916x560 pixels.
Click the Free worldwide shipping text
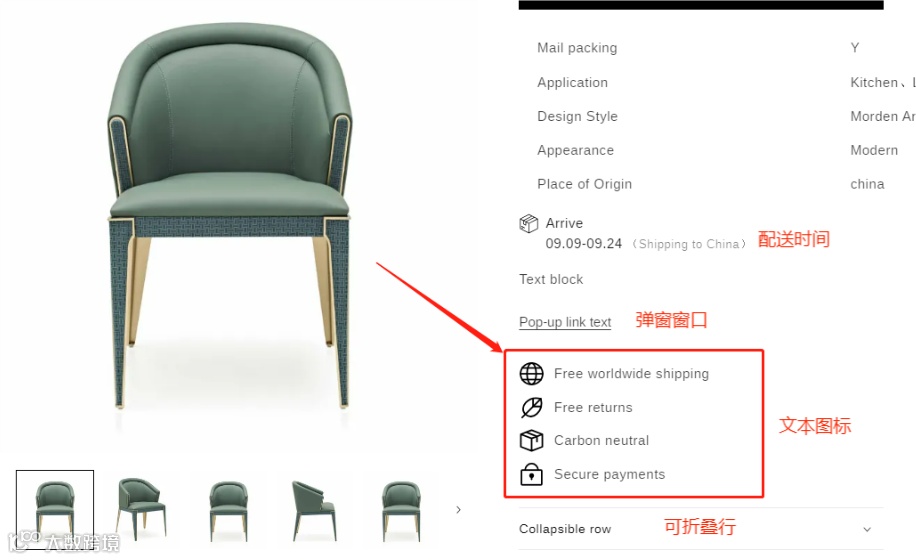tap(631, 374)
